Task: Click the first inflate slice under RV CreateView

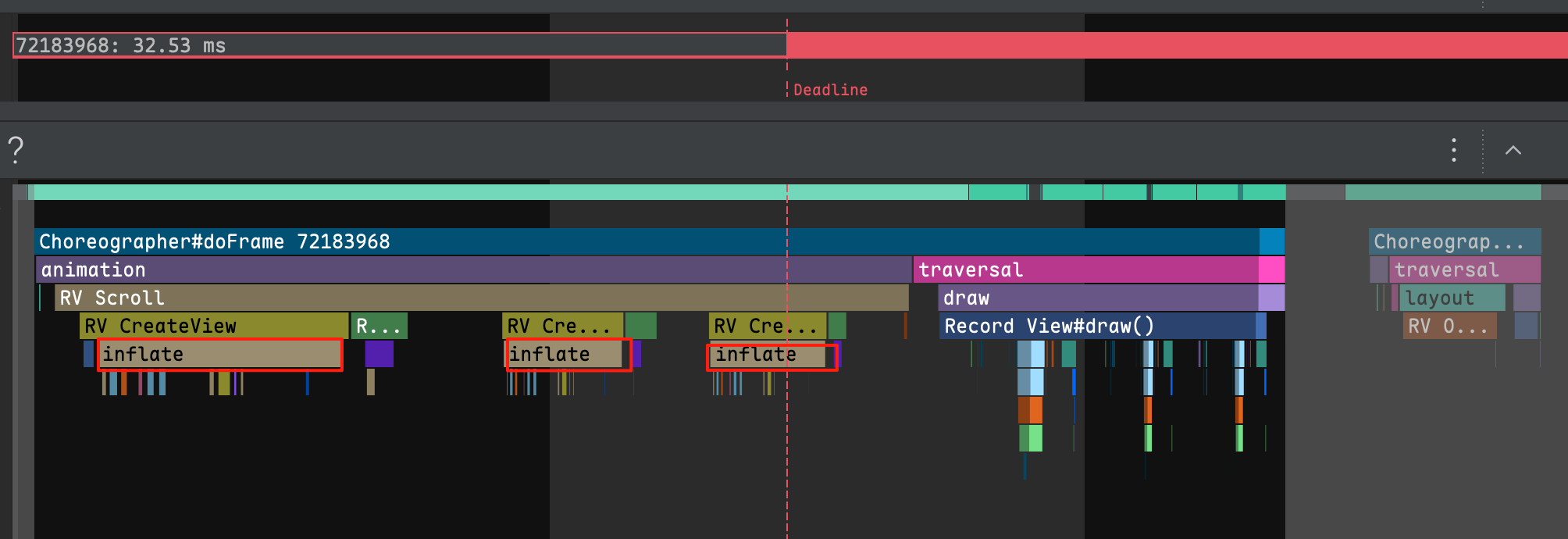Action: point(220,354)
